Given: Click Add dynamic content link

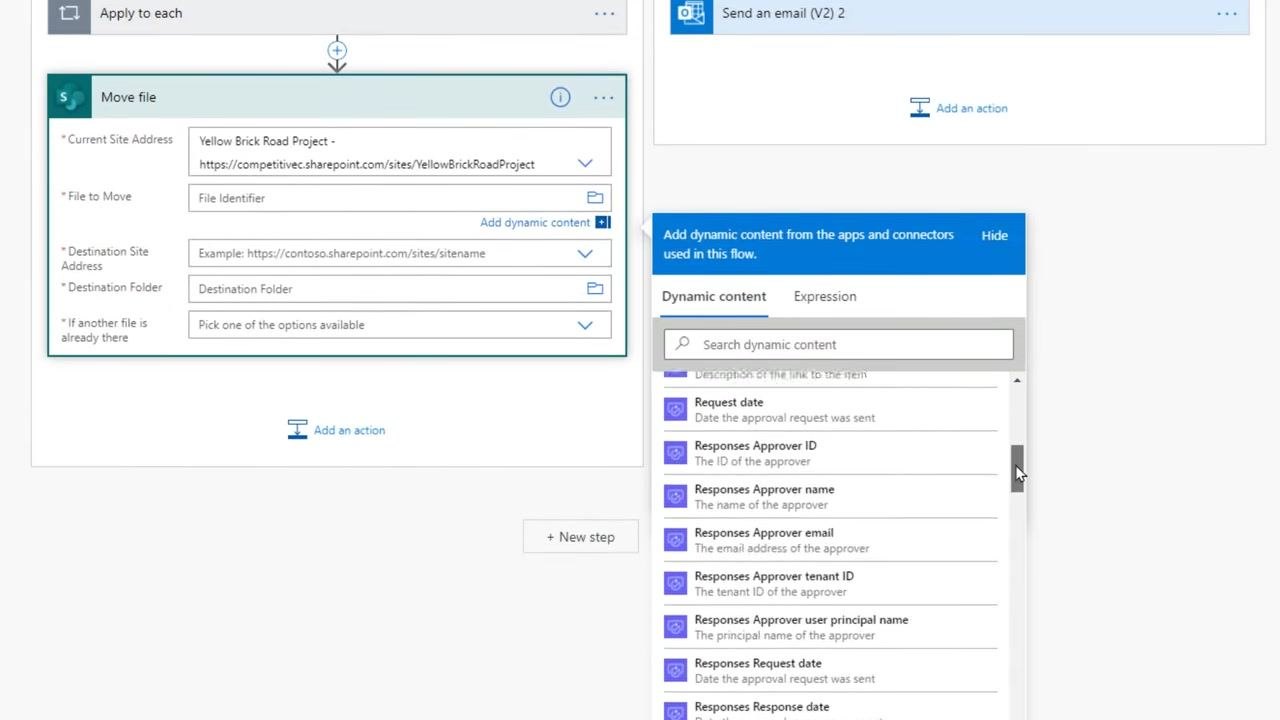Looking at the screenshot, I should pyautogui.click(x=535, y=222).
